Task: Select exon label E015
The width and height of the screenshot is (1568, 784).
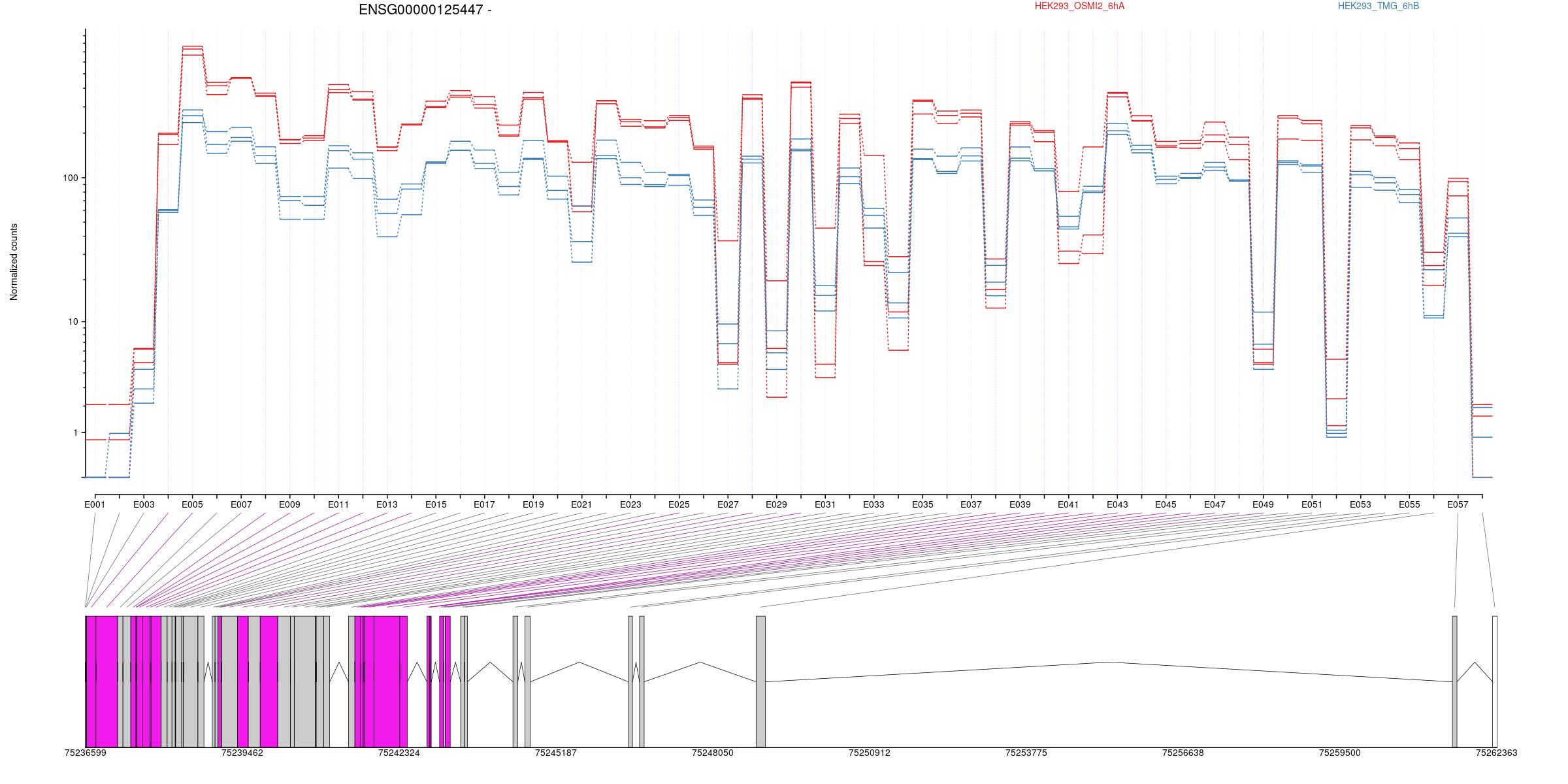Action: [436, 504]
